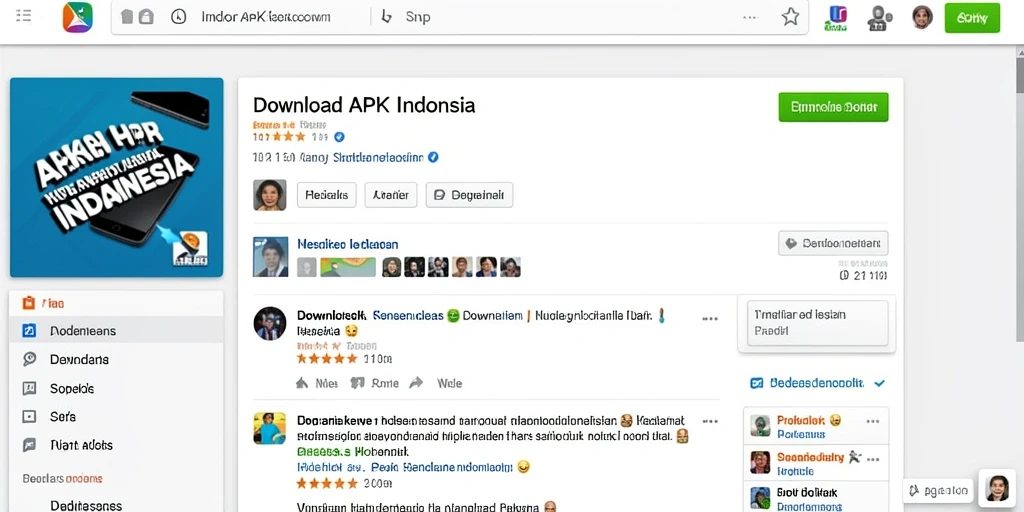1024x512 pixels.
Task: Click the colorful app logo in the top bar
Action: pos(78,17)
